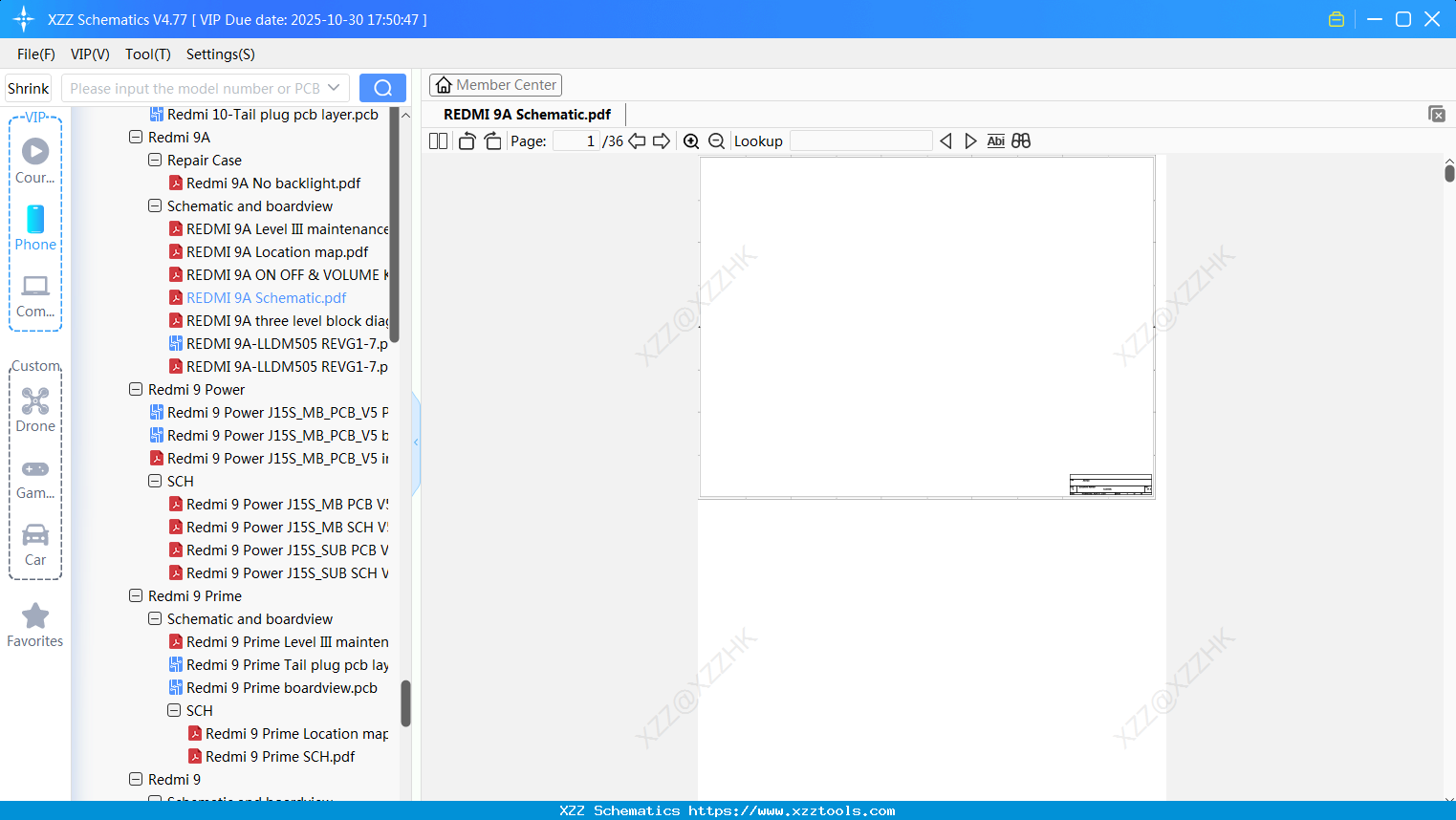
Task: Collapse the Repair Case folder
Action: pyautogui.click(x=155, y=160)
